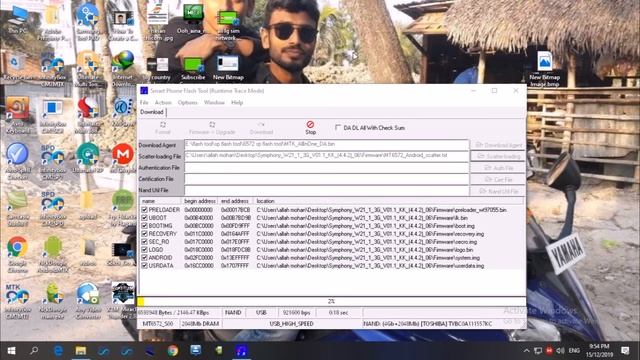Screen dimensions: 640x360
Task: Select the Download tab
Action: 152,112
